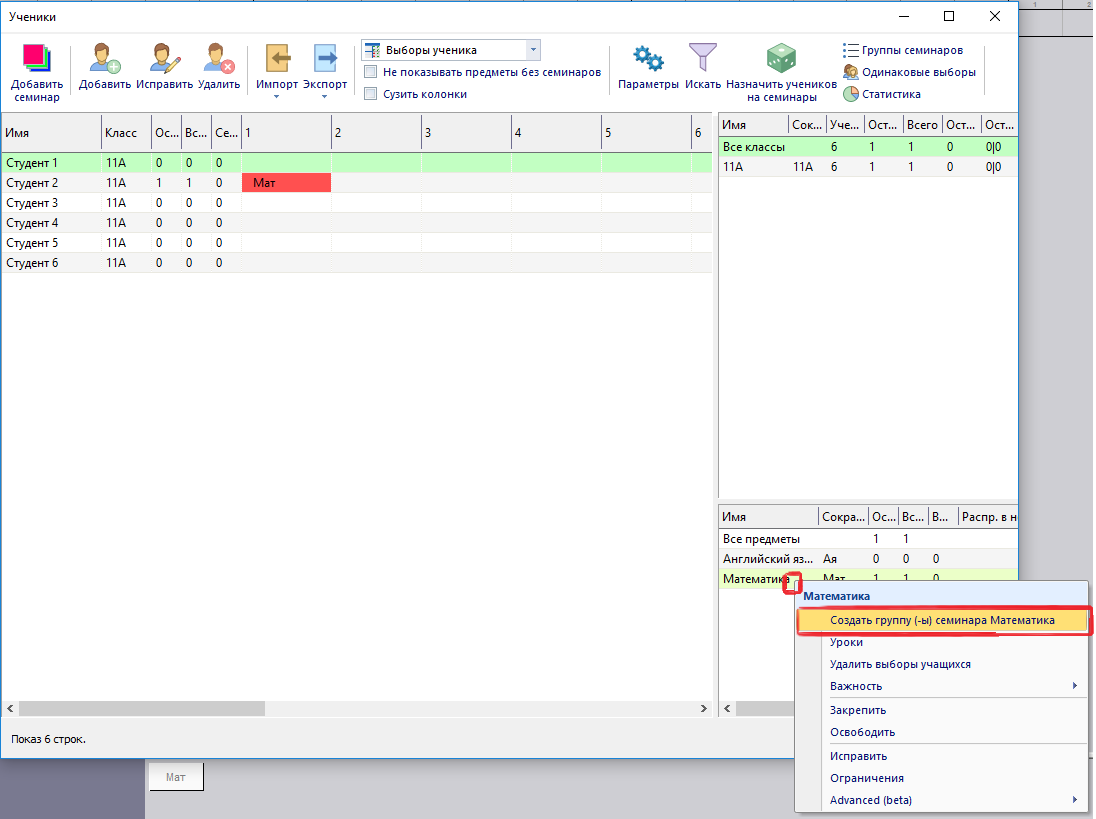The height and width of the screenshot is (819, 1096).
Task: Click the dice icon Назначить учеников на семинары
Action: [x=781, y=60]
